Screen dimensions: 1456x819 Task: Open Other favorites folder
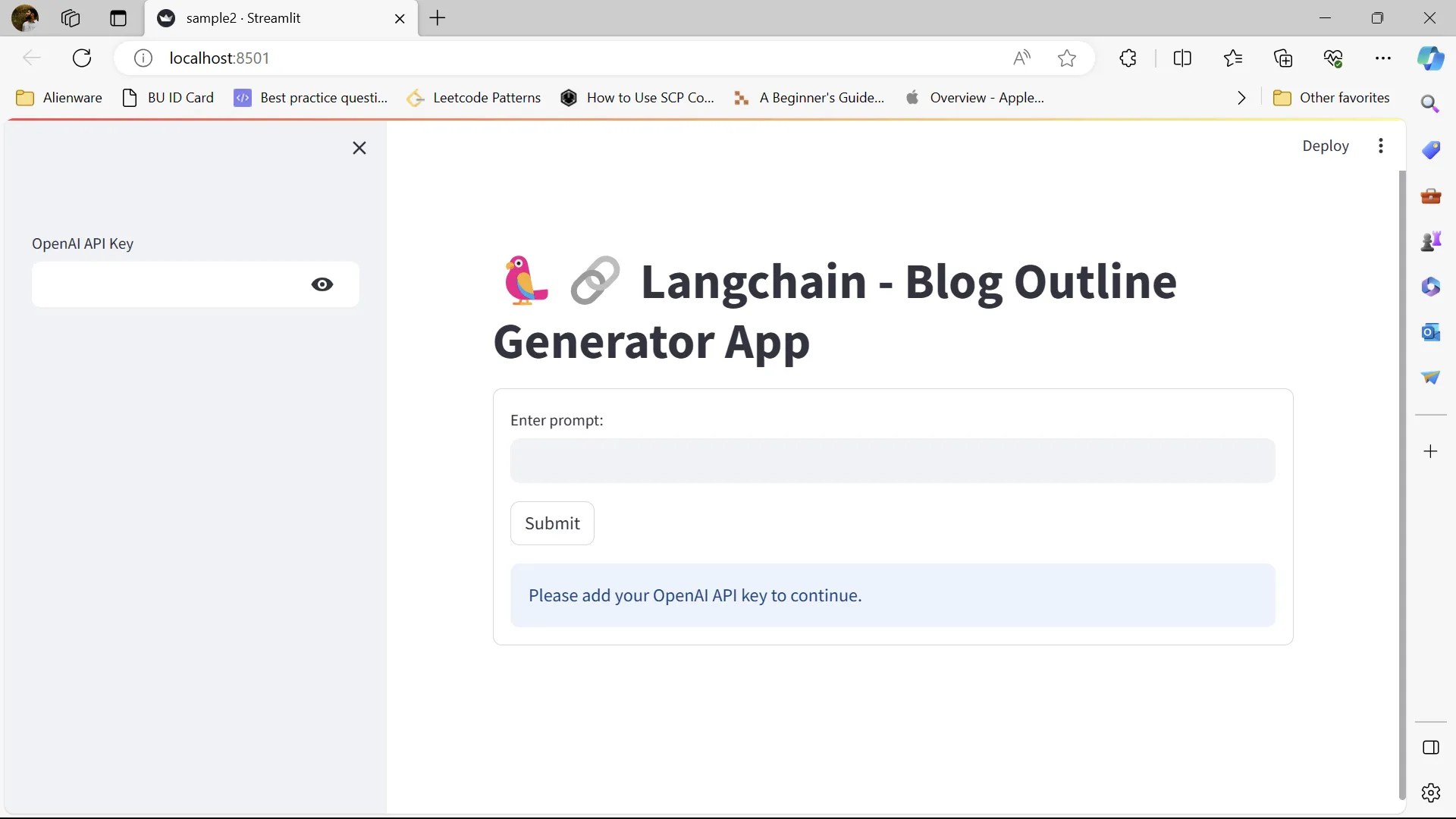1332,98
